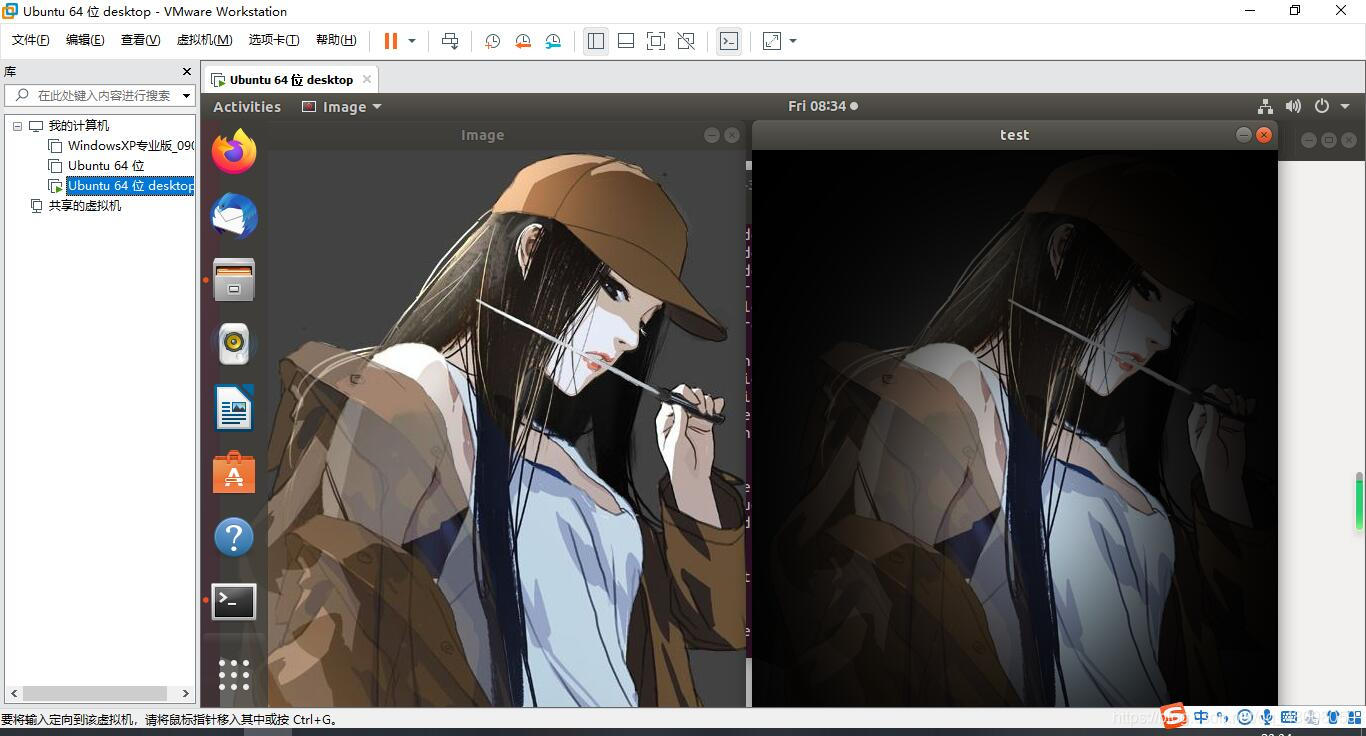This screenshot has height=736, width=1366.
Task: Launch Thunderbird Mail from the dock
Action: click(x=234, y=216)
